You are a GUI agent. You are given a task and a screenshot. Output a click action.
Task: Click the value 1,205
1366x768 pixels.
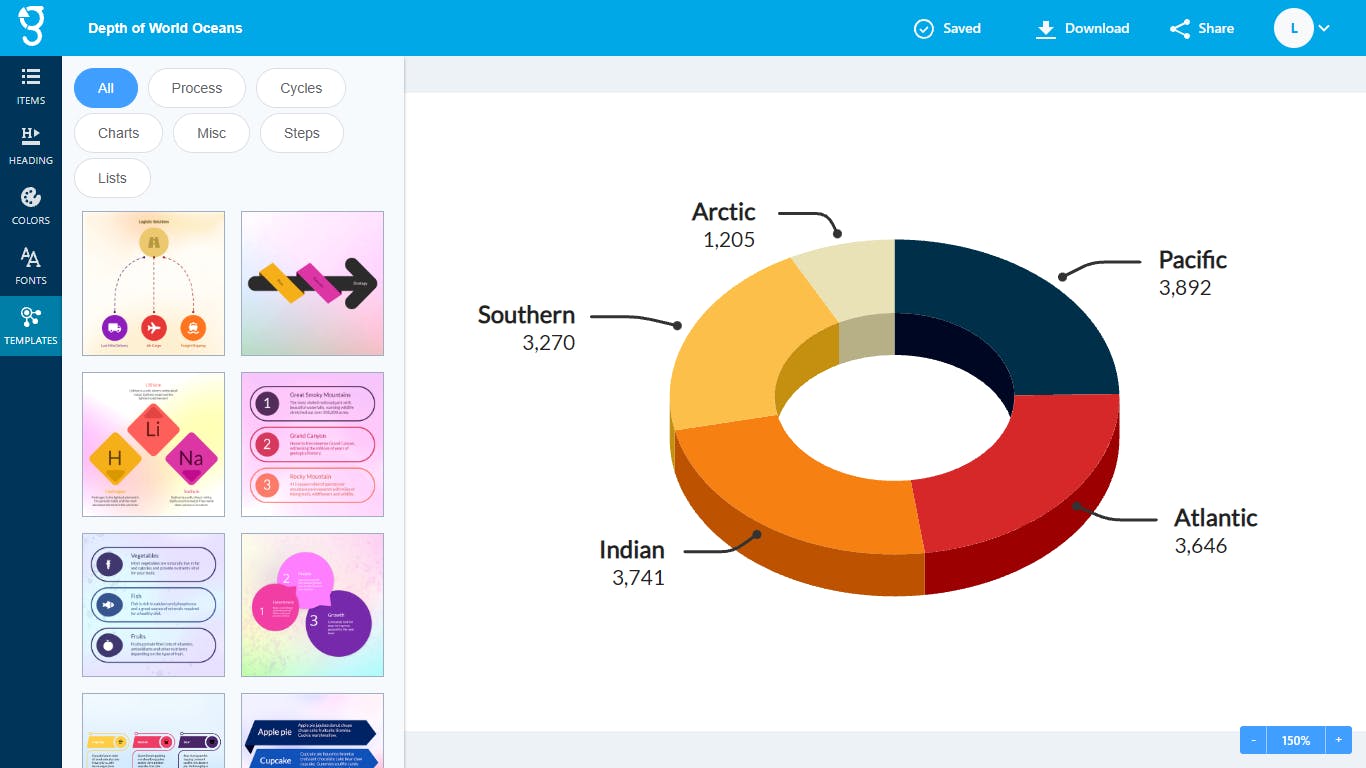pyautogui.click(x=729, y=240)
